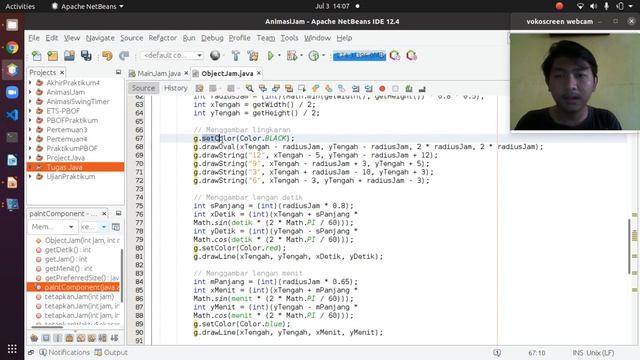Expand the UjianPraktikum project node

click(30, 177)
